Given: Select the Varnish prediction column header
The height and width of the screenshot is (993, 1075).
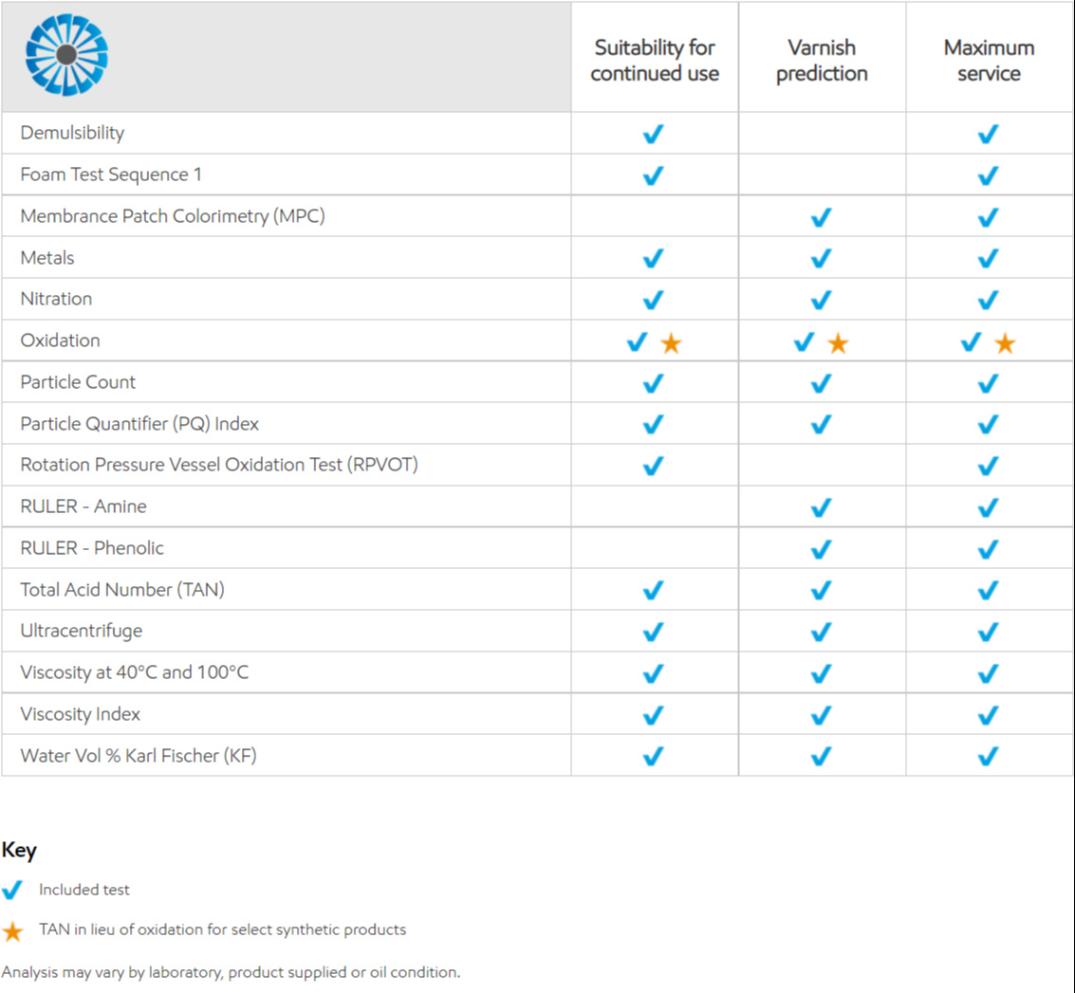Looking at the screenshot, I should (822, 60).
